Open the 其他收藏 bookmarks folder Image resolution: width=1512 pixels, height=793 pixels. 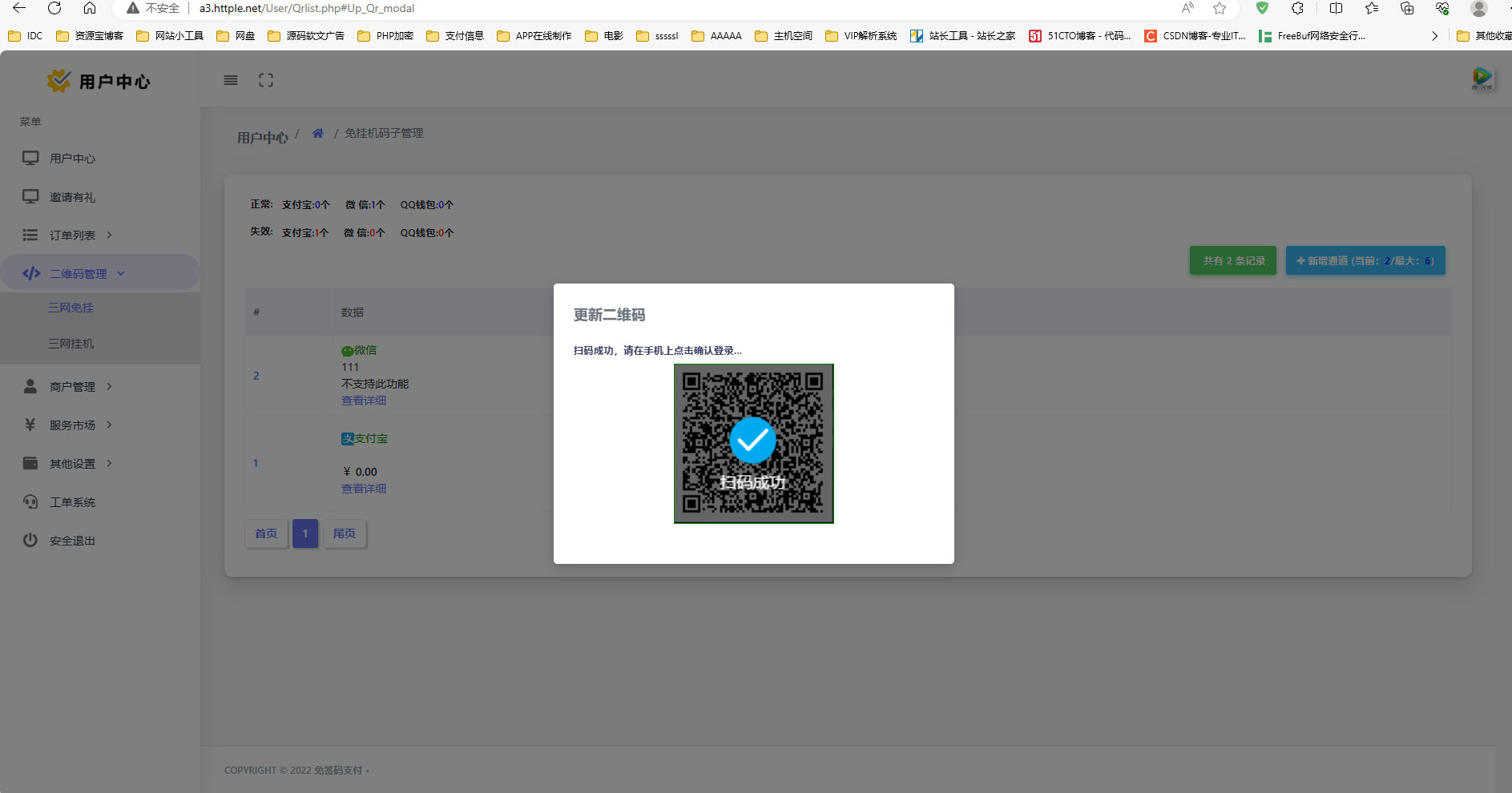[1484, 36]
